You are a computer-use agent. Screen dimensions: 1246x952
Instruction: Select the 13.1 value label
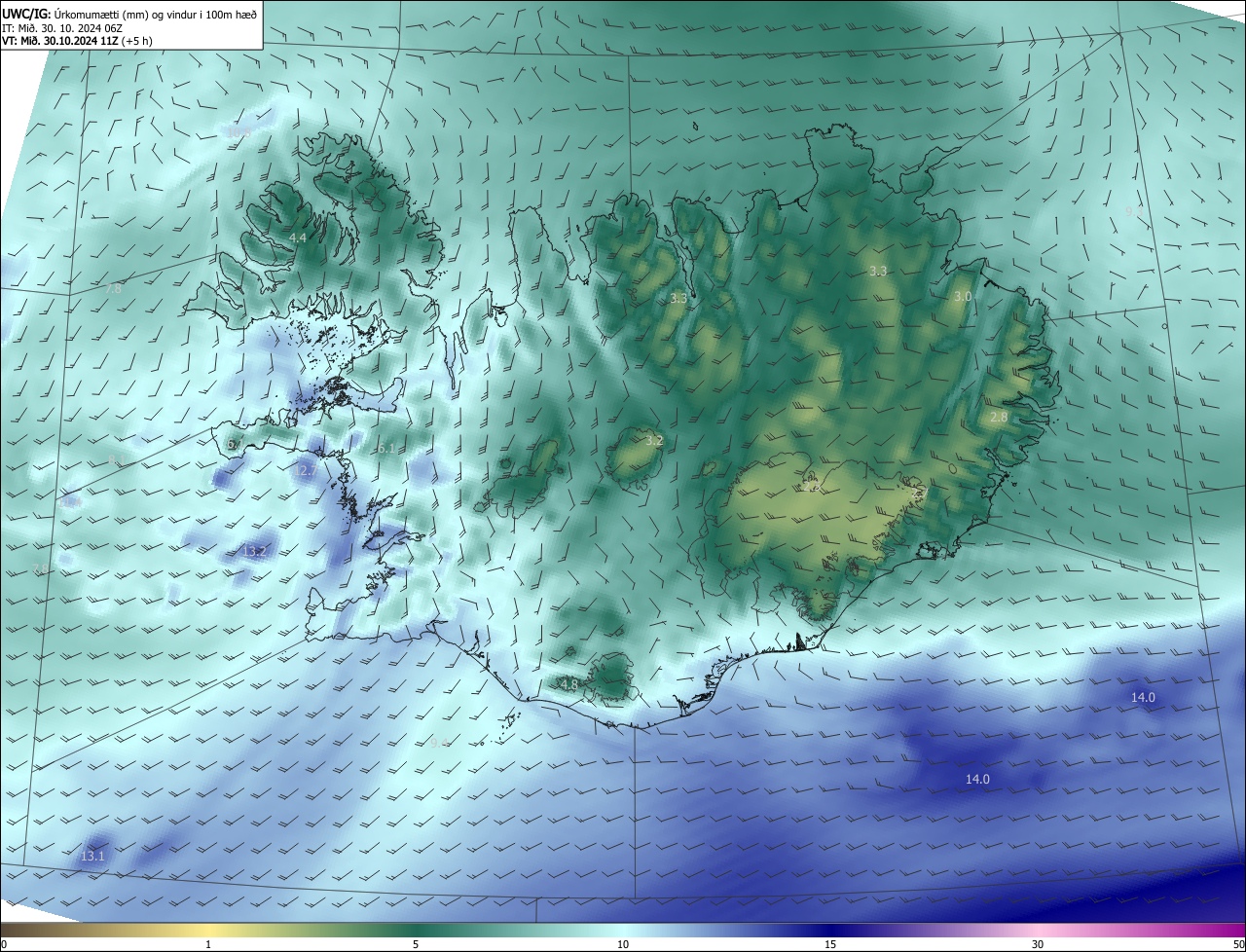pyautogui.click(x=92, y=857)
